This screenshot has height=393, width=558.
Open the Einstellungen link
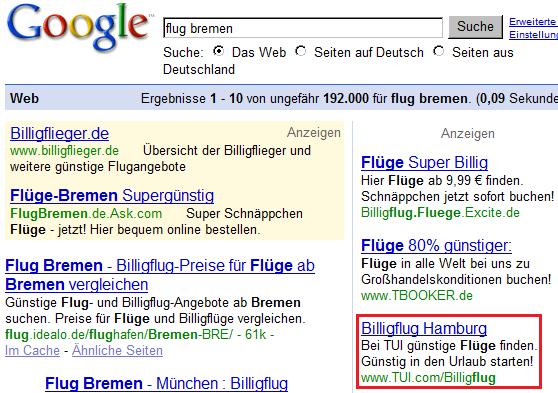click(x=533, y=35)
